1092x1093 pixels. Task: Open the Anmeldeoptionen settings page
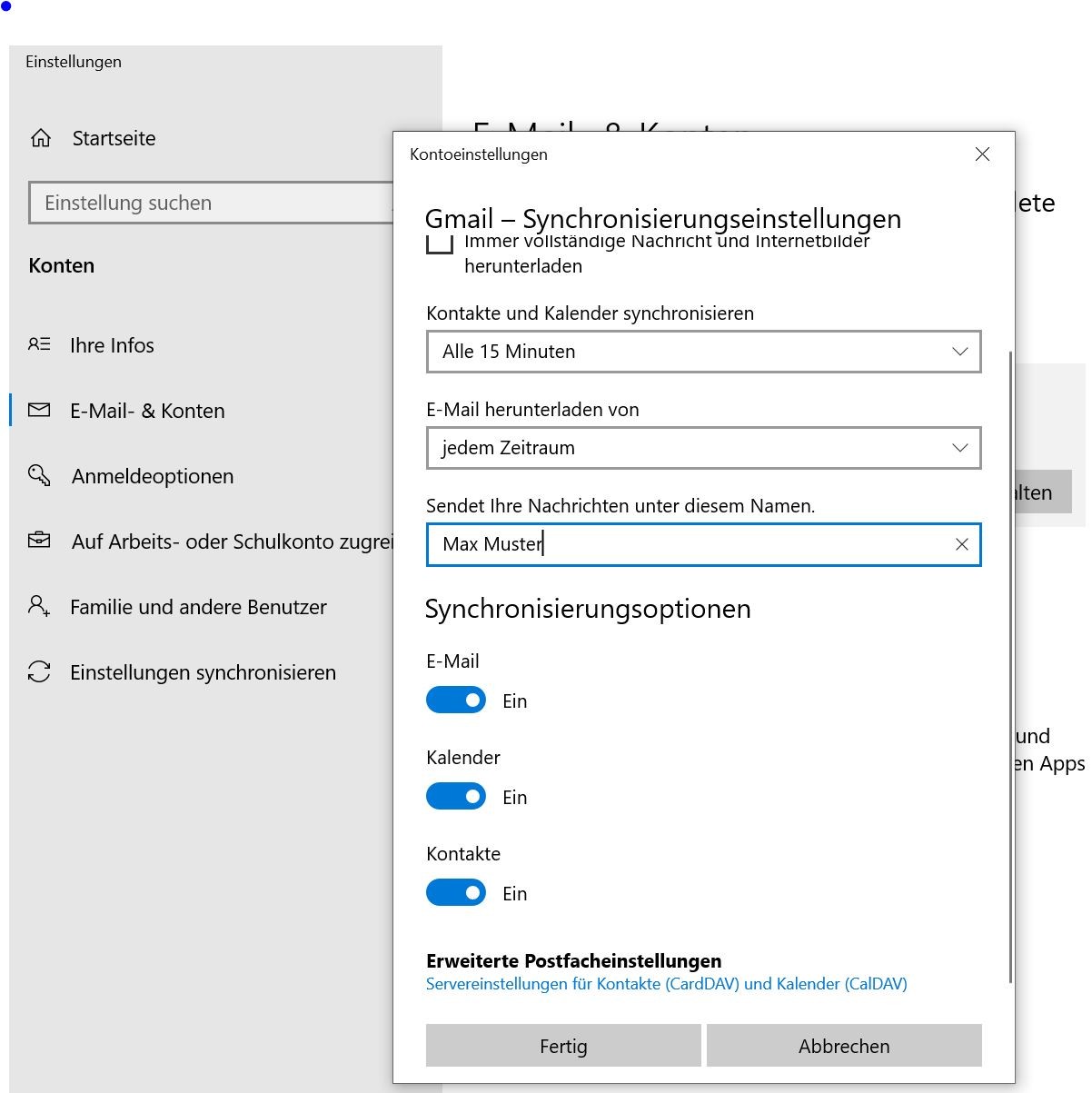point(153,476)
